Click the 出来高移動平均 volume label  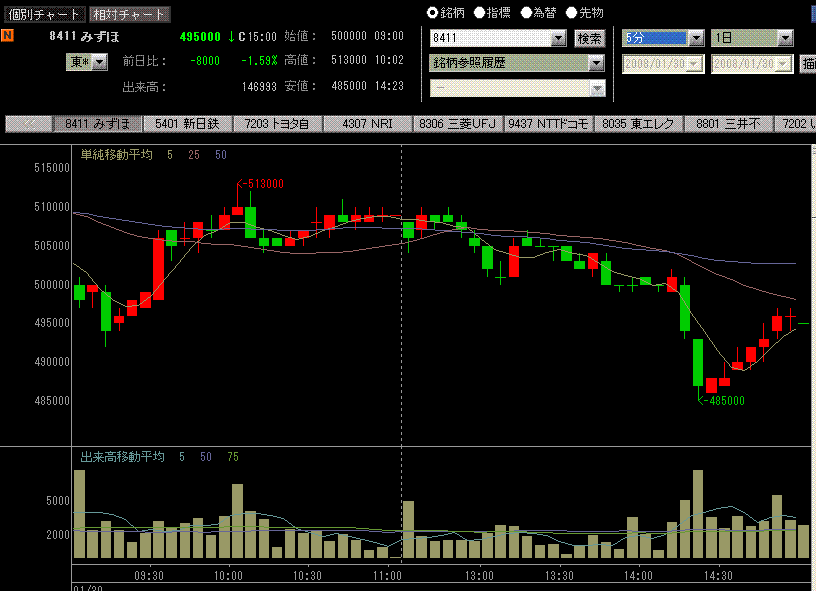click(x=122, y=457)
